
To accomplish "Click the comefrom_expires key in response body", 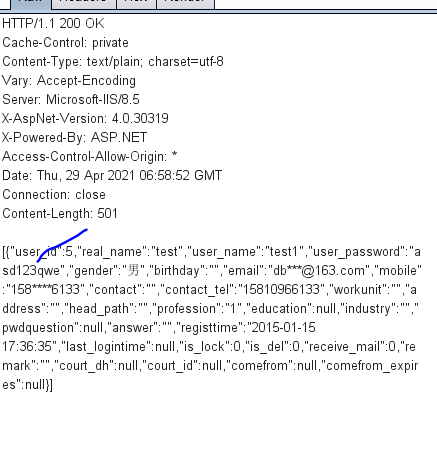I will (x=371, y=366).
